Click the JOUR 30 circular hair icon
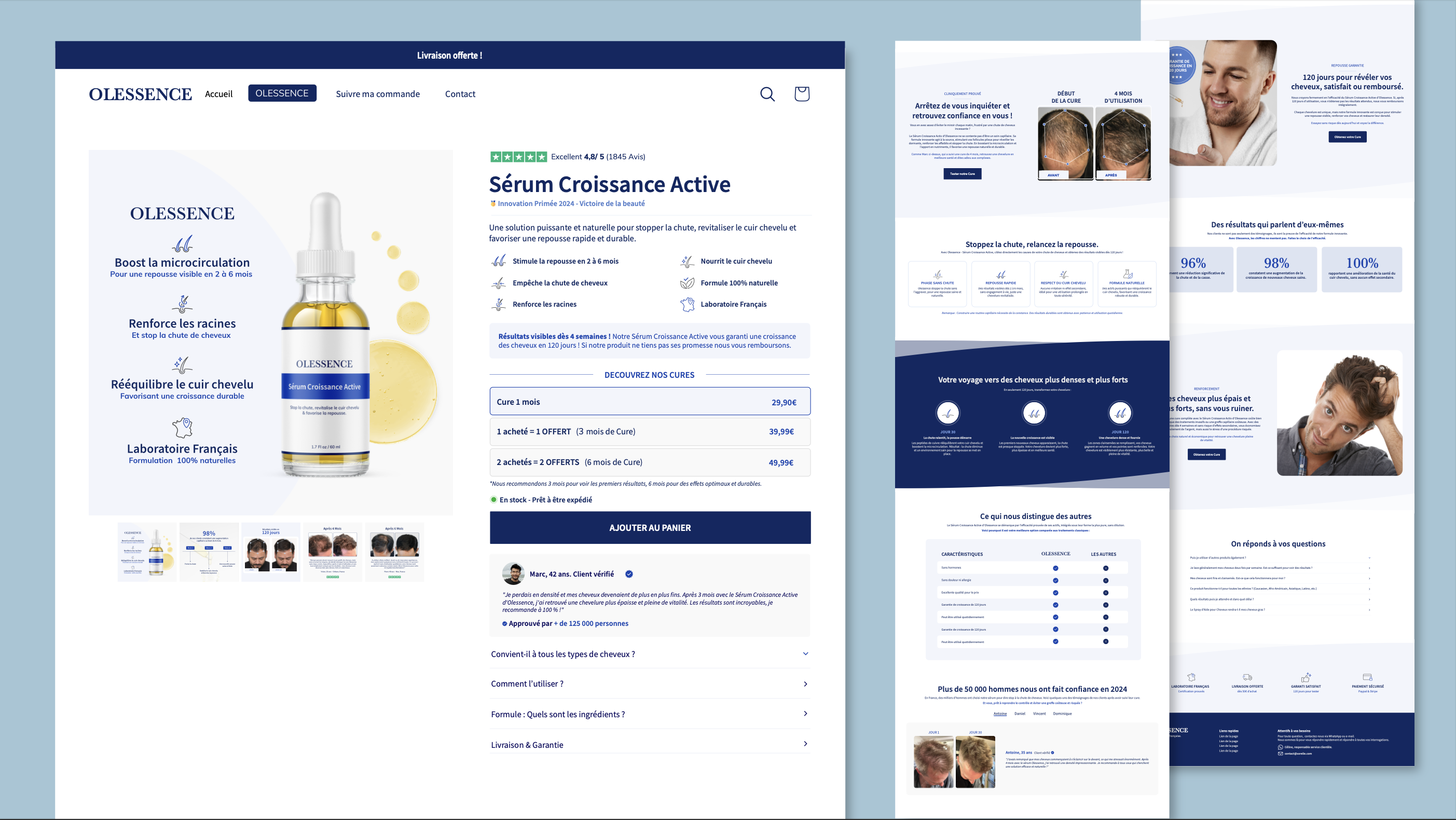1456x820 pixels. coord(948,414)
